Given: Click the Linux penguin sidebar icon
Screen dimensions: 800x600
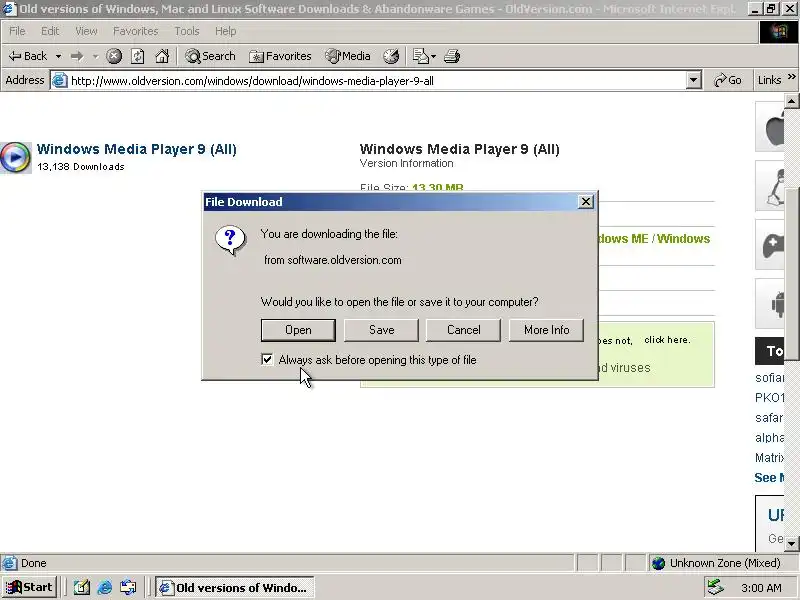Looking at the screenshot, I should point(770,186).
